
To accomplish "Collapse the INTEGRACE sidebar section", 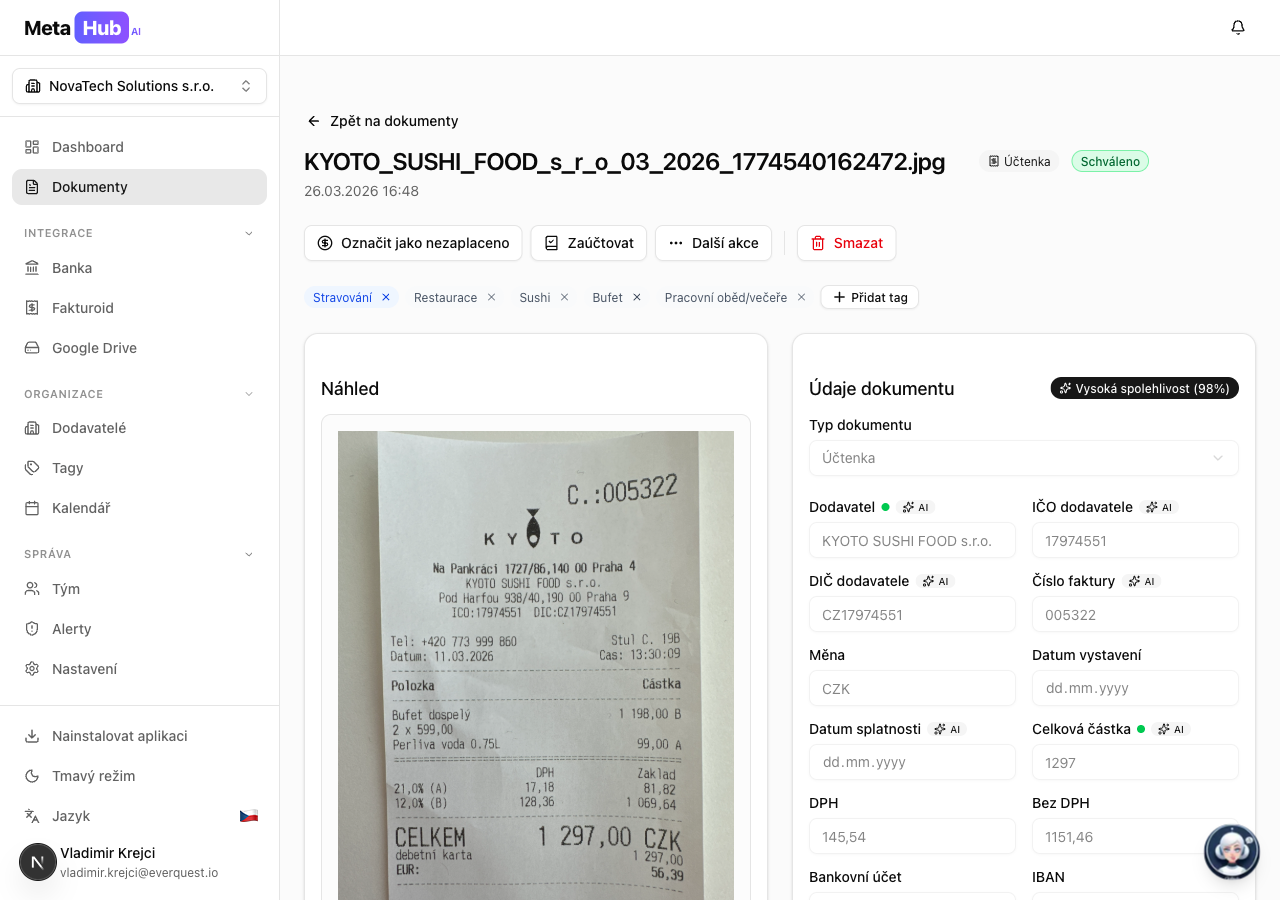I will tap(248, 233).
